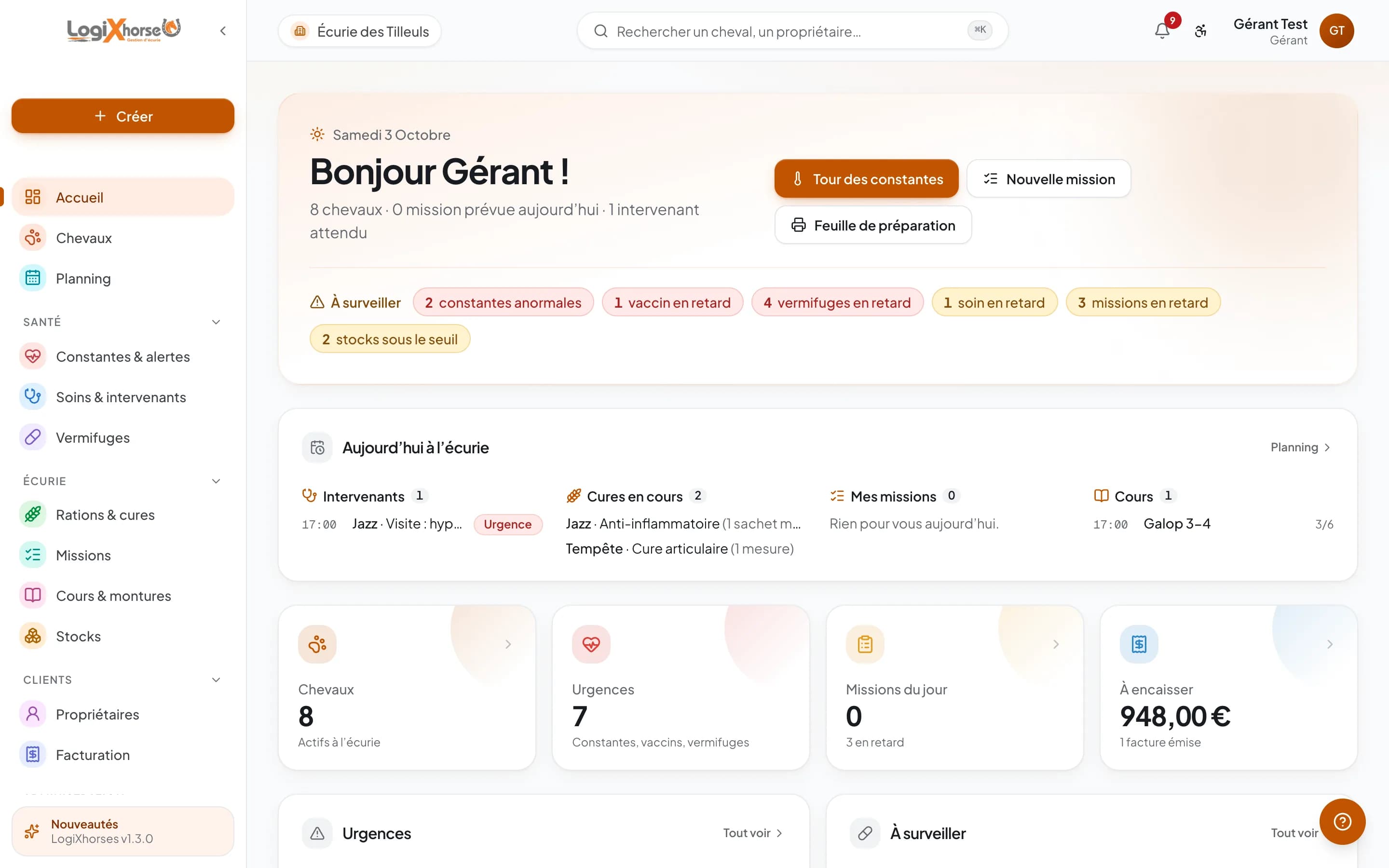This screenshot has height=868, width=1389.
Task: Click the Chevaux card horse icon
Action: coord(317,644)
